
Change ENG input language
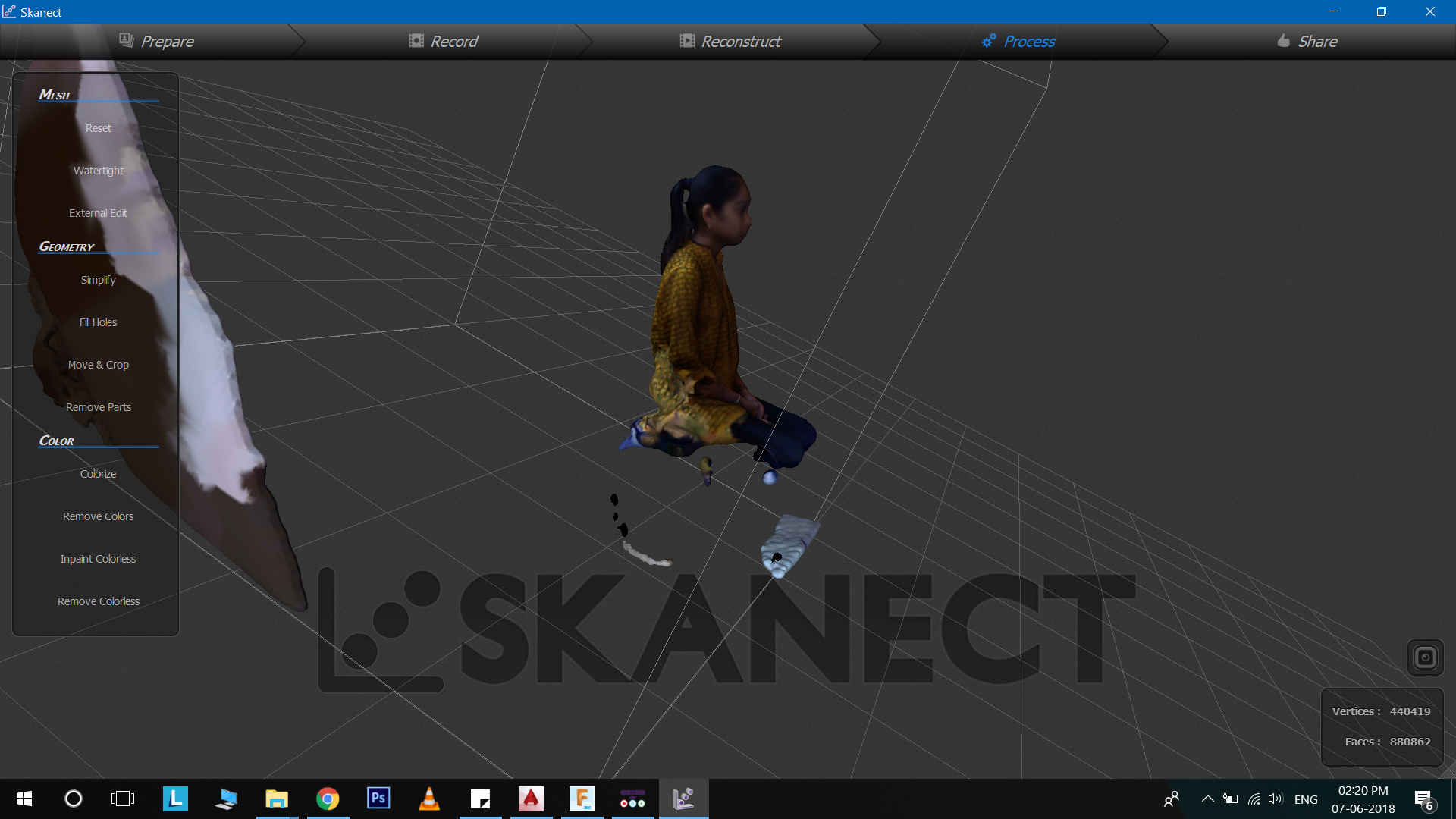pyautogui.click(x=1306, y=799)
